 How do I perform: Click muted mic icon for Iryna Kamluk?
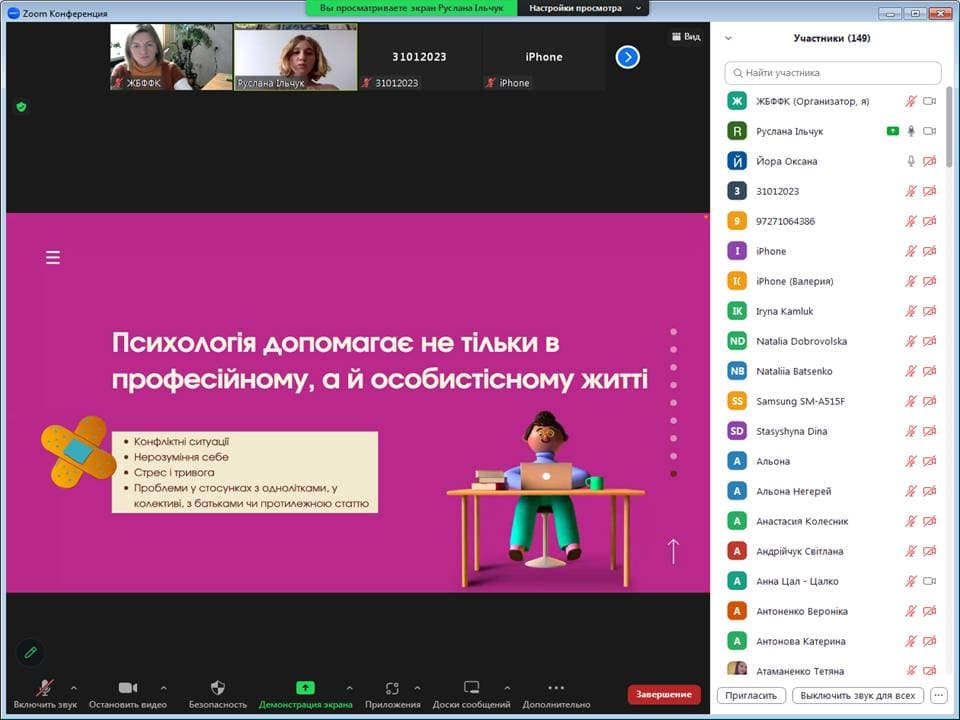click(x=911, y=311)
